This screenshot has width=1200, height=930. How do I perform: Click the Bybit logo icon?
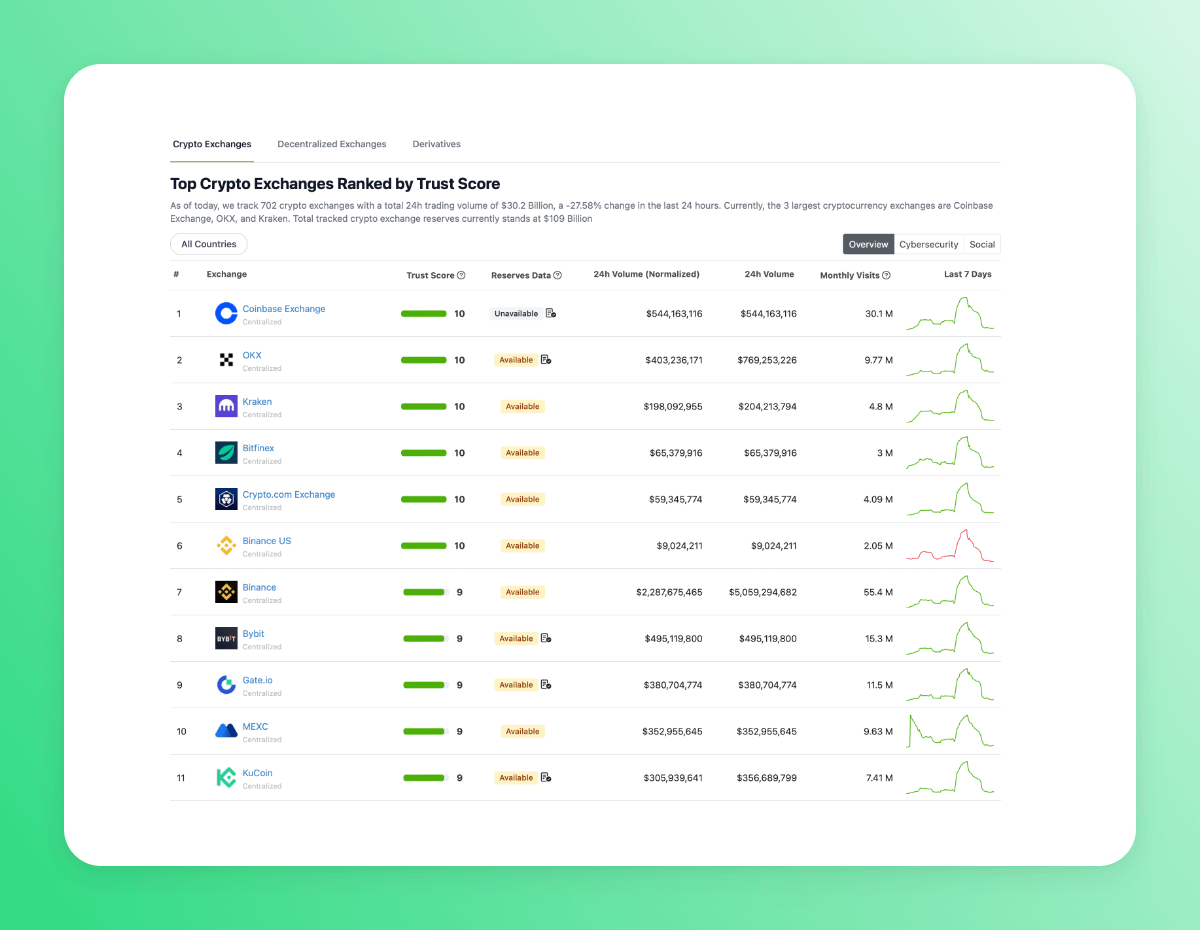click(x=226, y=639)
